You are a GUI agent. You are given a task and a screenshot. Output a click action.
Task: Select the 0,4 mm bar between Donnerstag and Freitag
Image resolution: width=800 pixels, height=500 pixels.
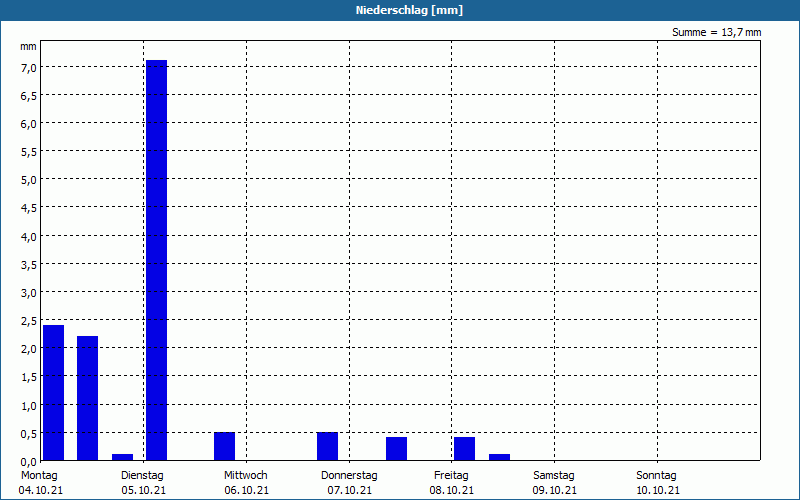(396, 449)
